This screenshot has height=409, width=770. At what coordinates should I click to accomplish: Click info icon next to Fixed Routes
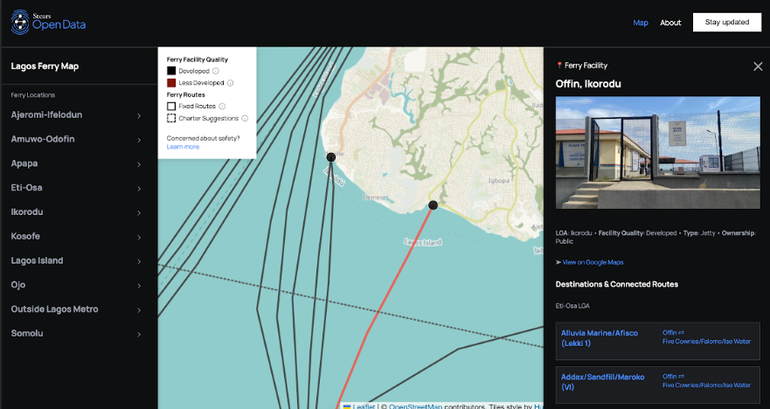pyautogui.click(x=222, y=106)
